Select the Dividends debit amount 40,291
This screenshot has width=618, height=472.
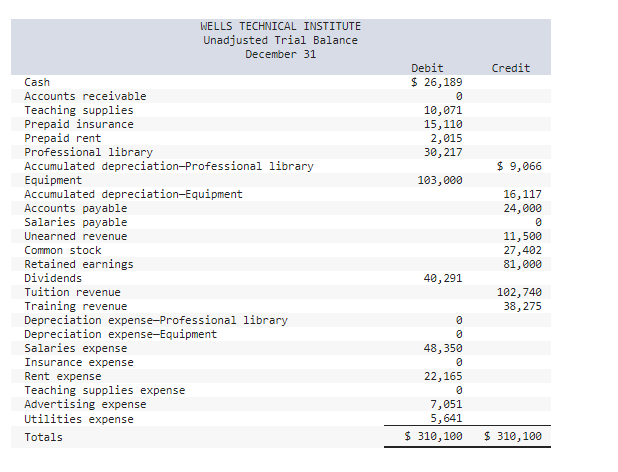[443, 278]
